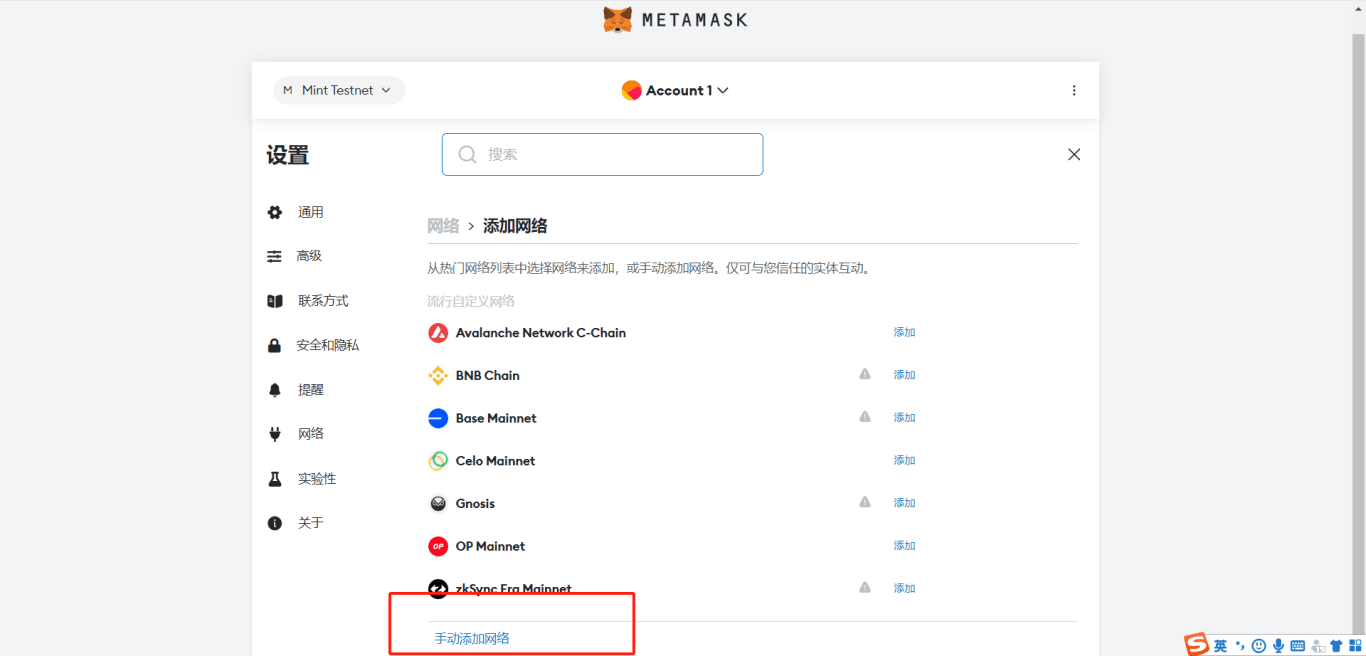Open 手动添加网络 to add network manually
Image resolution: width=1366 pixels, height=656 pixels.
point(470,637)
